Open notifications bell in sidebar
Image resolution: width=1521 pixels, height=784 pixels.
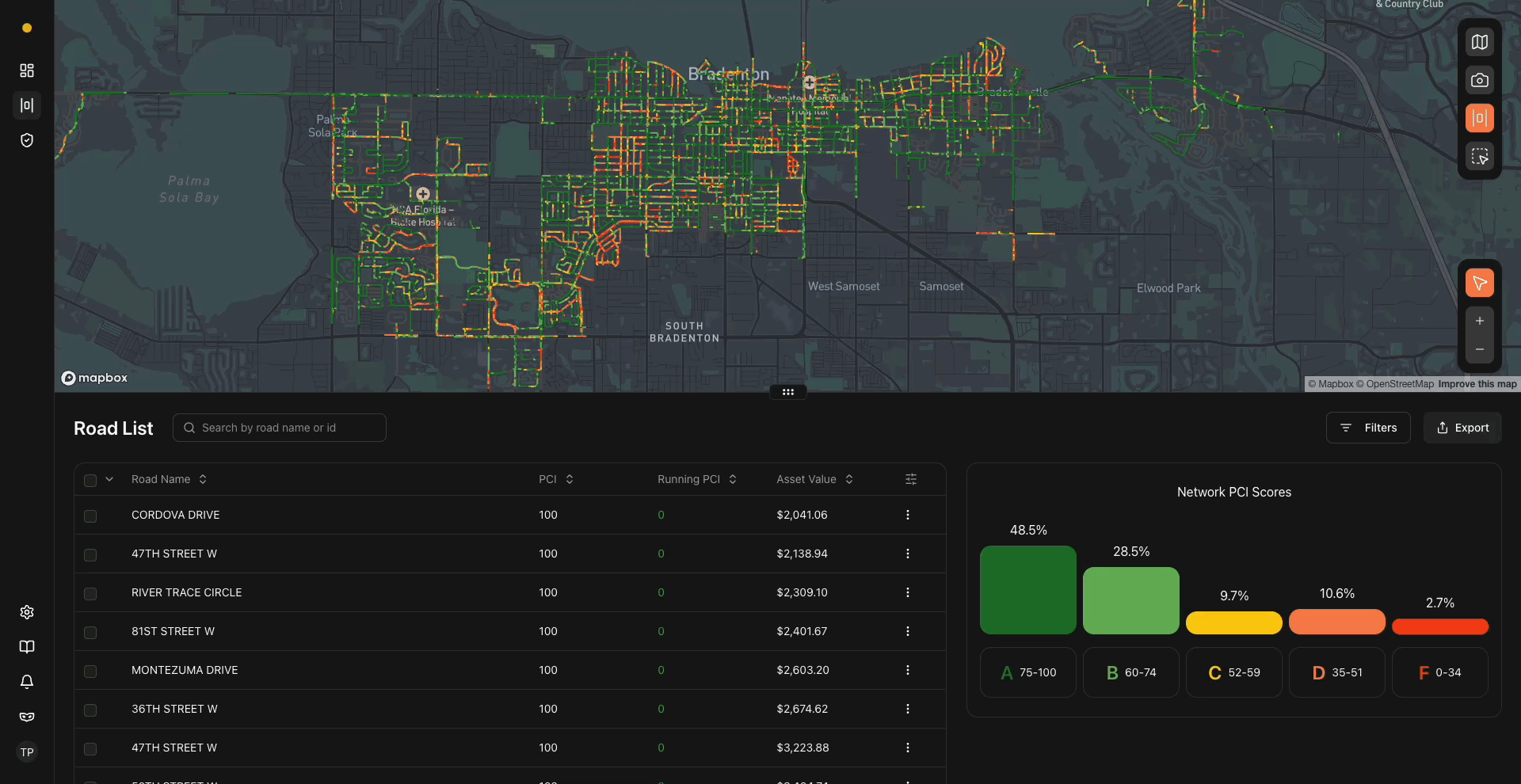click(27, 682)
